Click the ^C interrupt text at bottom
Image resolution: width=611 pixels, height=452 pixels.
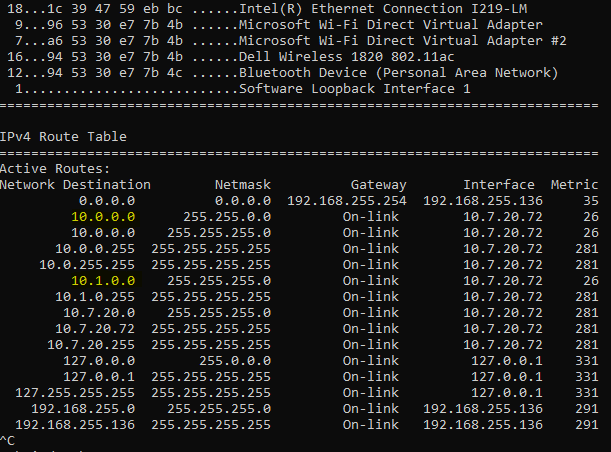(7, 441)
